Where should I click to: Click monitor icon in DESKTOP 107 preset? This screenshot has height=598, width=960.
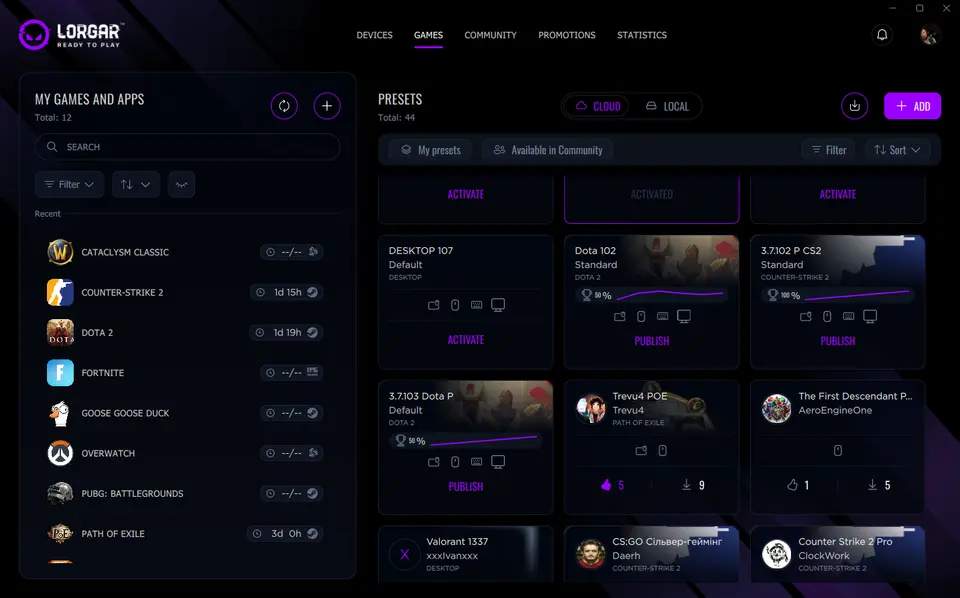pos(498,305)
